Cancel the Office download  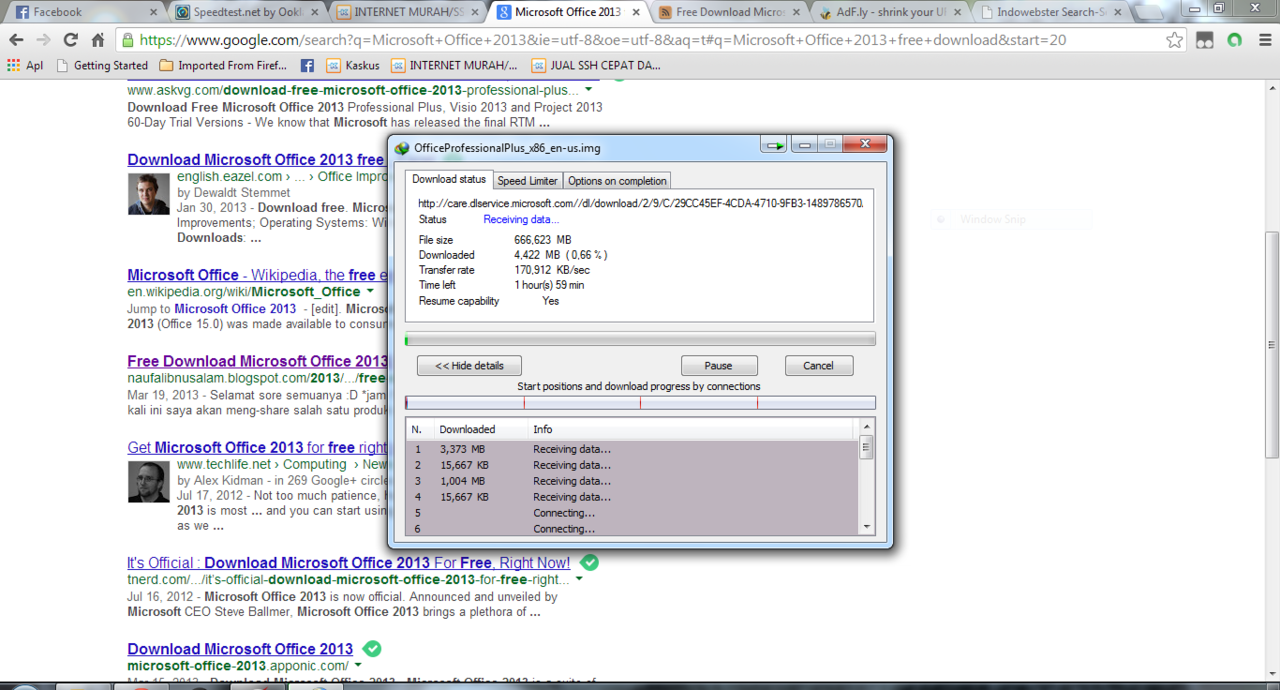click(818, 366)
